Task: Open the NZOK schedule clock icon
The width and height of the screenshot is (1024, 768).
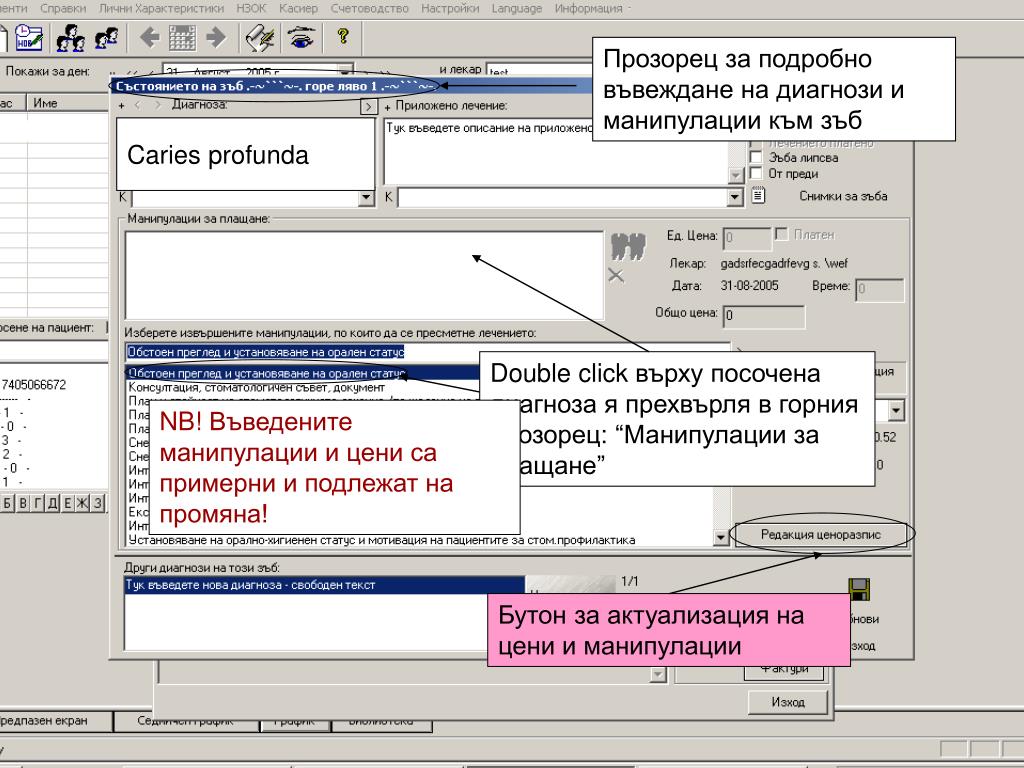Action: [x=29, y=38]
